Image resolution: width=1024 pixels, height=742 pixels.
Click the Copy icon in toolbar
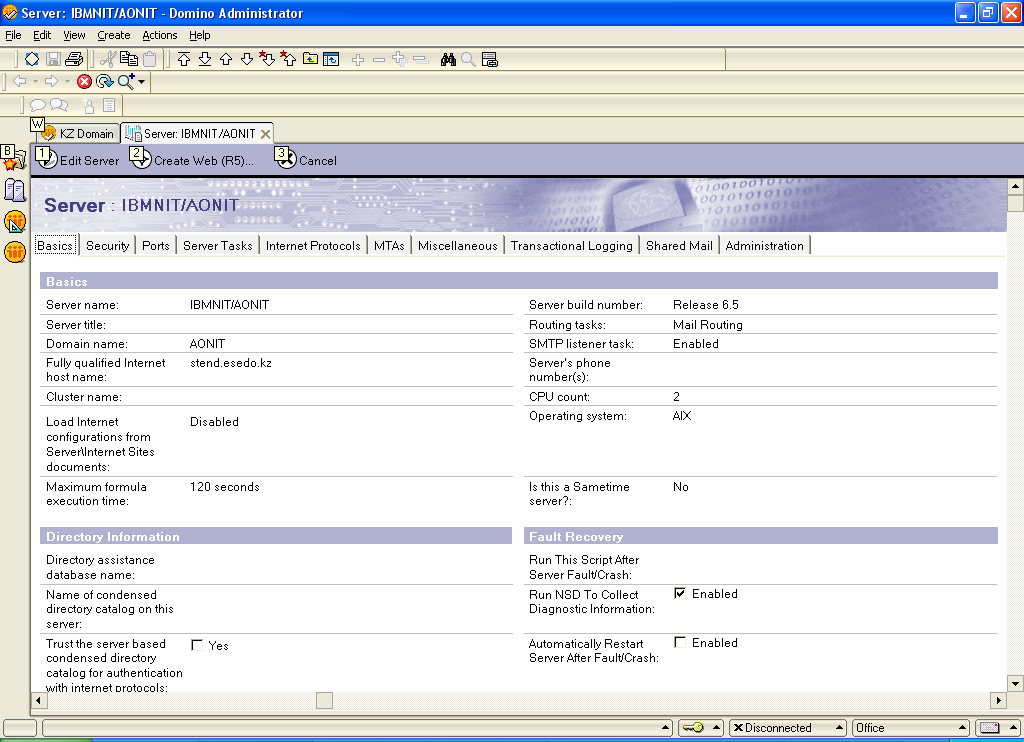(x=129, y=59)
